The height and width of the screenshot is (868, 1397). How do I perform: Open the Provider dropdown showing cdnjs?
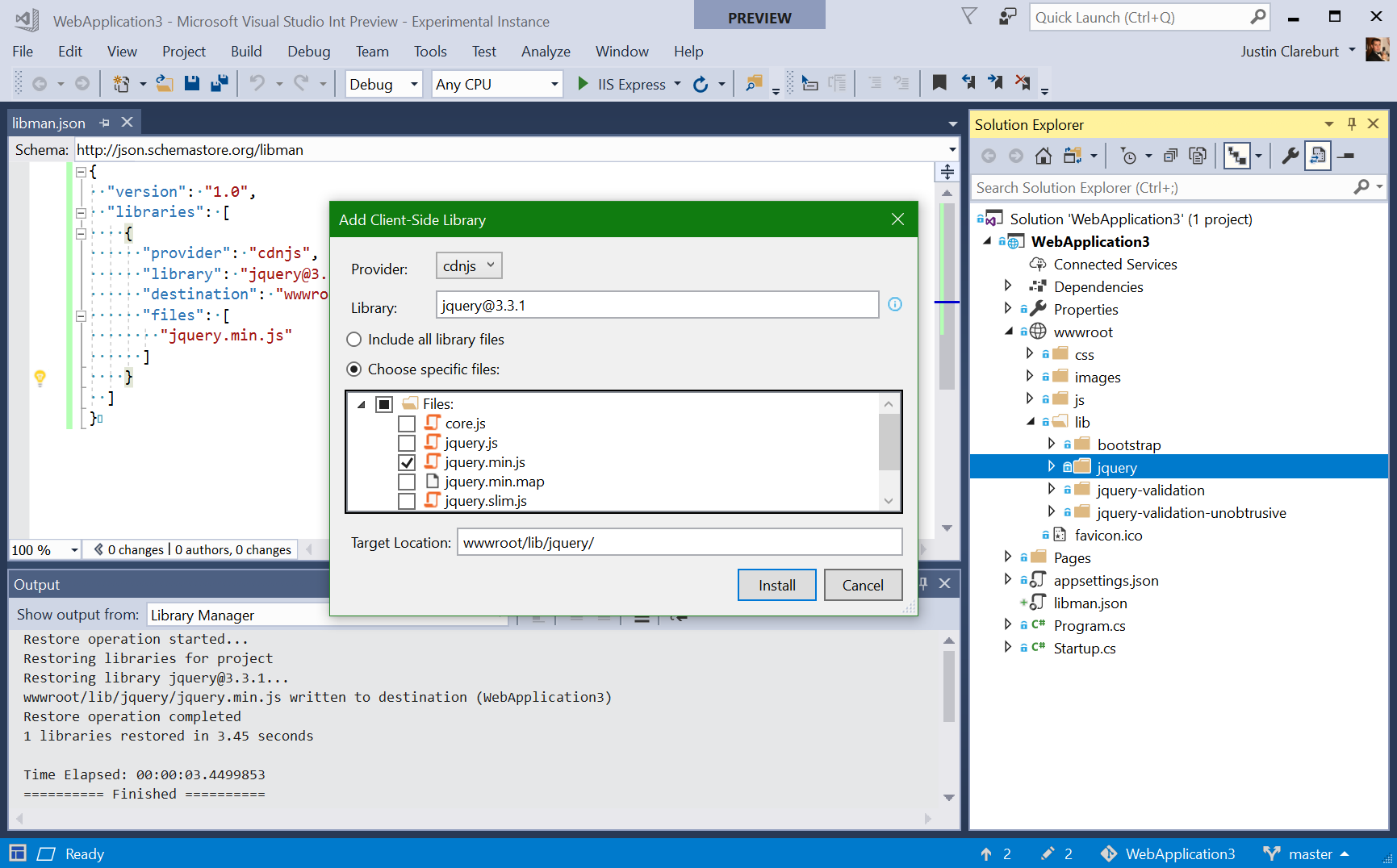(x=468, y=265)
